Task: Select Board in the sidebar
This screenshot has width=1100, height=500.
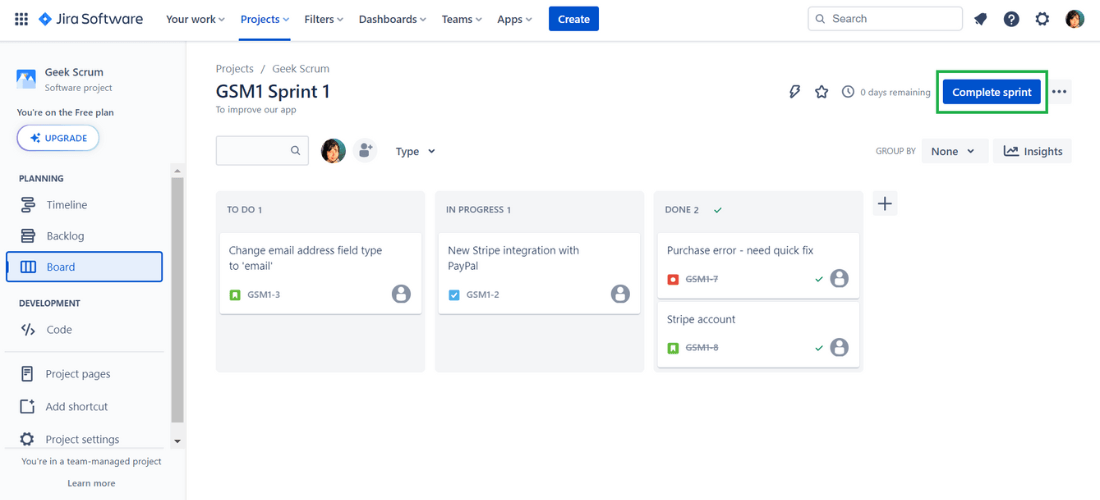Action: [84, 266]
